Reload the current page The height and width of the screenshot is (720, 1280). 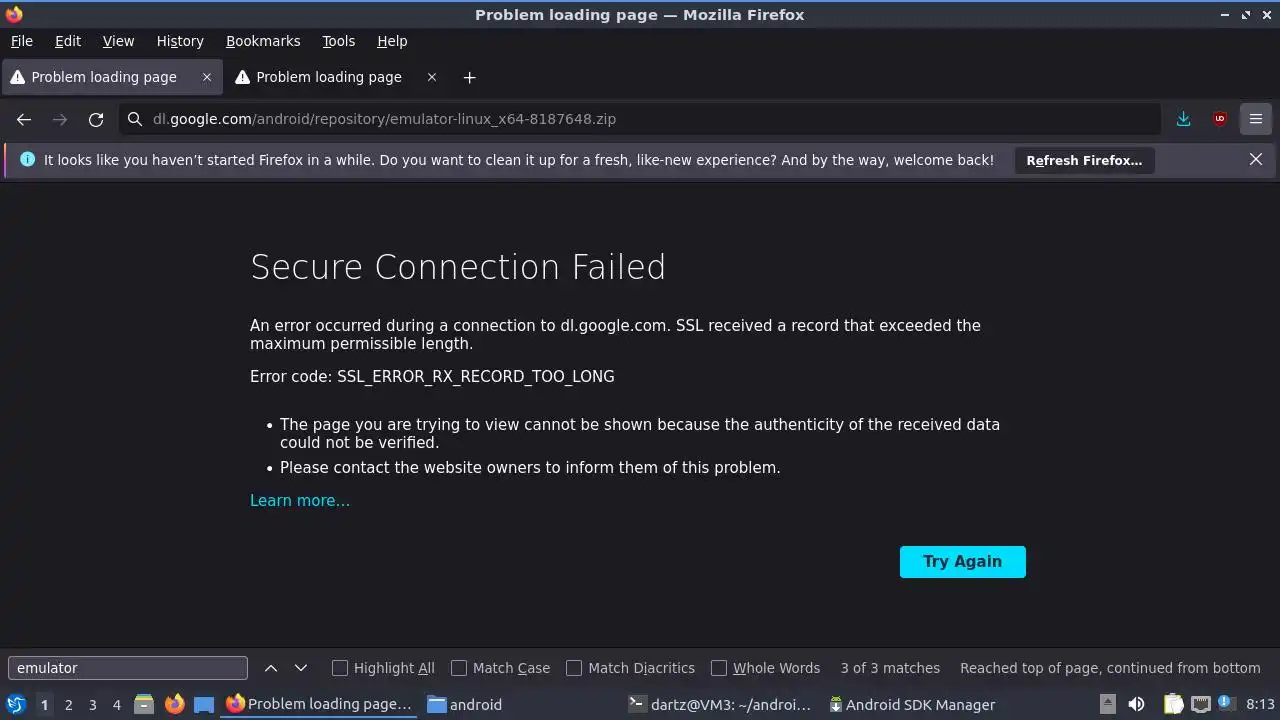(x=96, y=119)
